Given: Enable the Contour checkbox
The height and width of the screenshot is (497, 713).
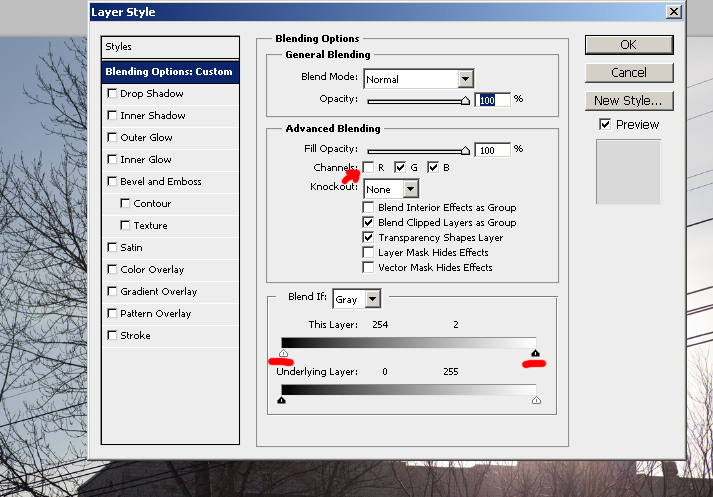Looking at the screenshot, I should coord(125,203).
